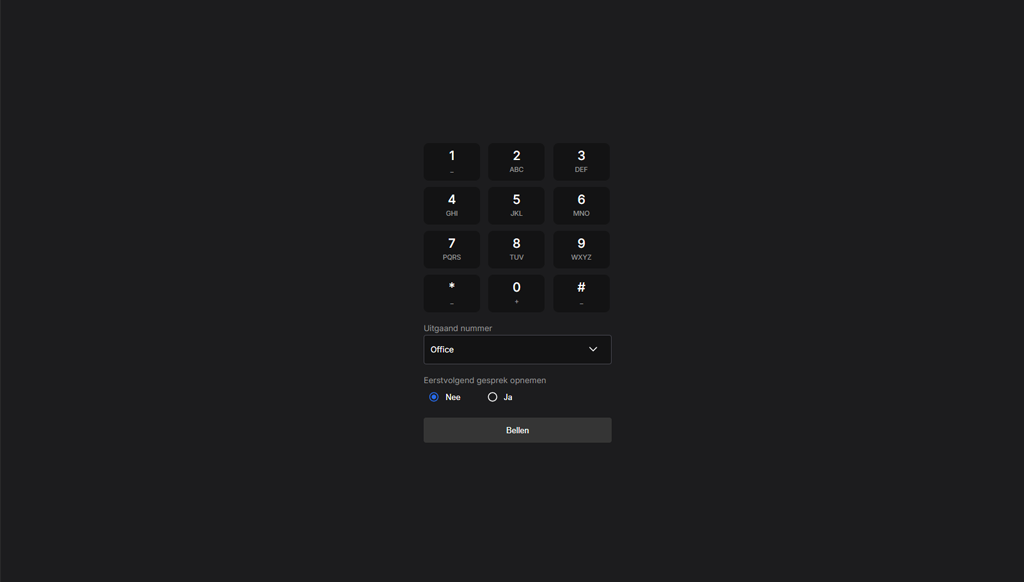Image resolution: width=1024 pixels, height=582 pixels.
Task: Dial digit 1 on the keypad
Action: point(451,162)
